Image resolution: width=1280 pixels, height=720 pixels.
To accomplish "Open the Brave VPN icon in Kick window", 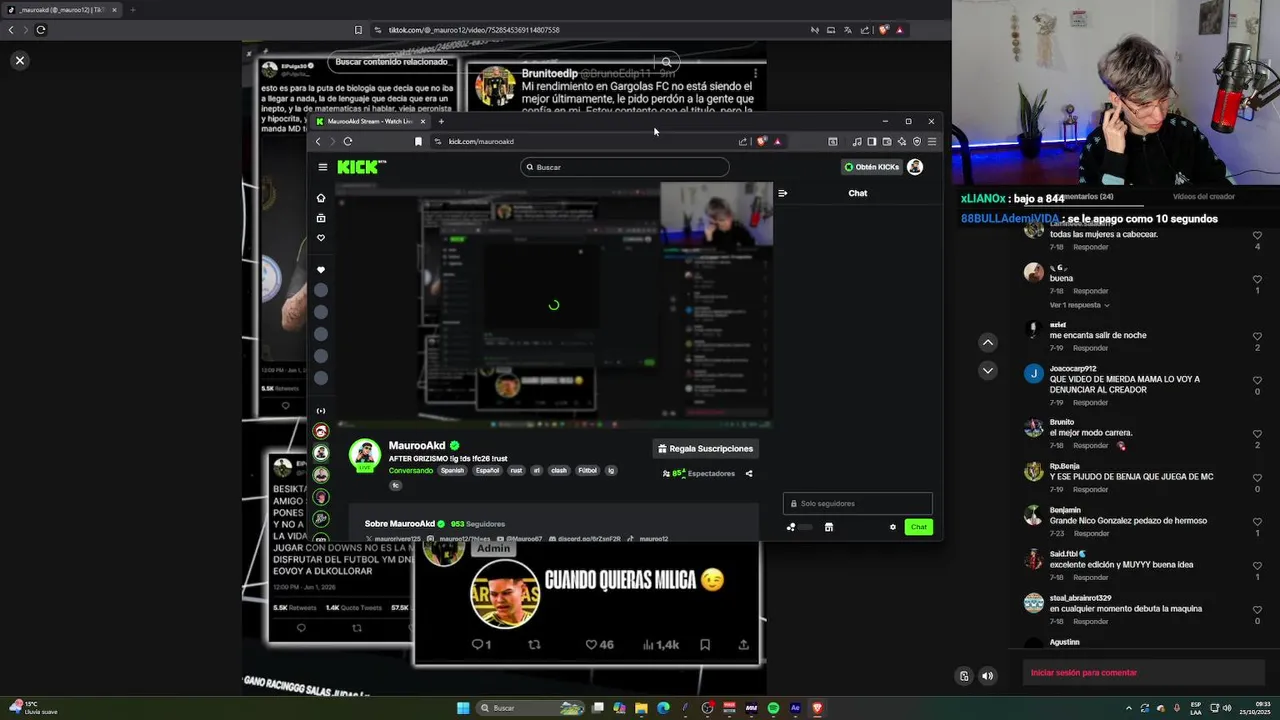I will point(917,141).
